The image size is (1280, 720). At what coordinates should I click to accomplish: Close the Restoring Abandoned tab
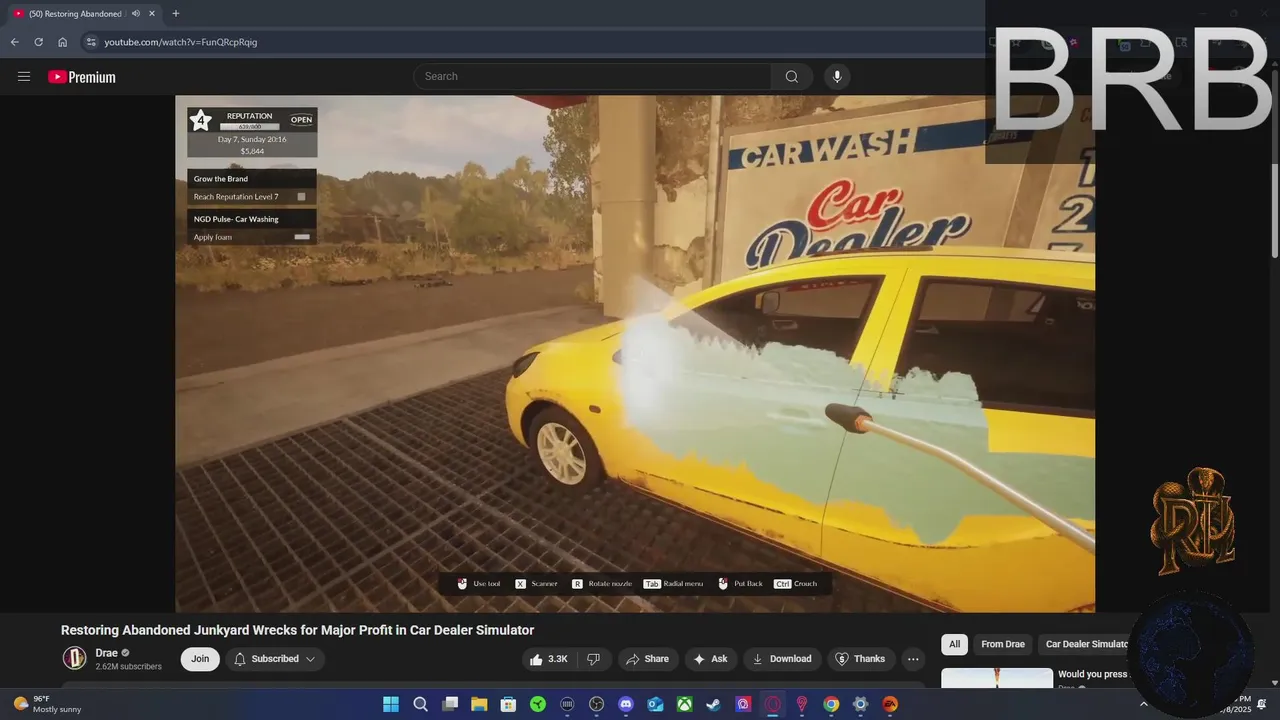(x=152, y=14)
